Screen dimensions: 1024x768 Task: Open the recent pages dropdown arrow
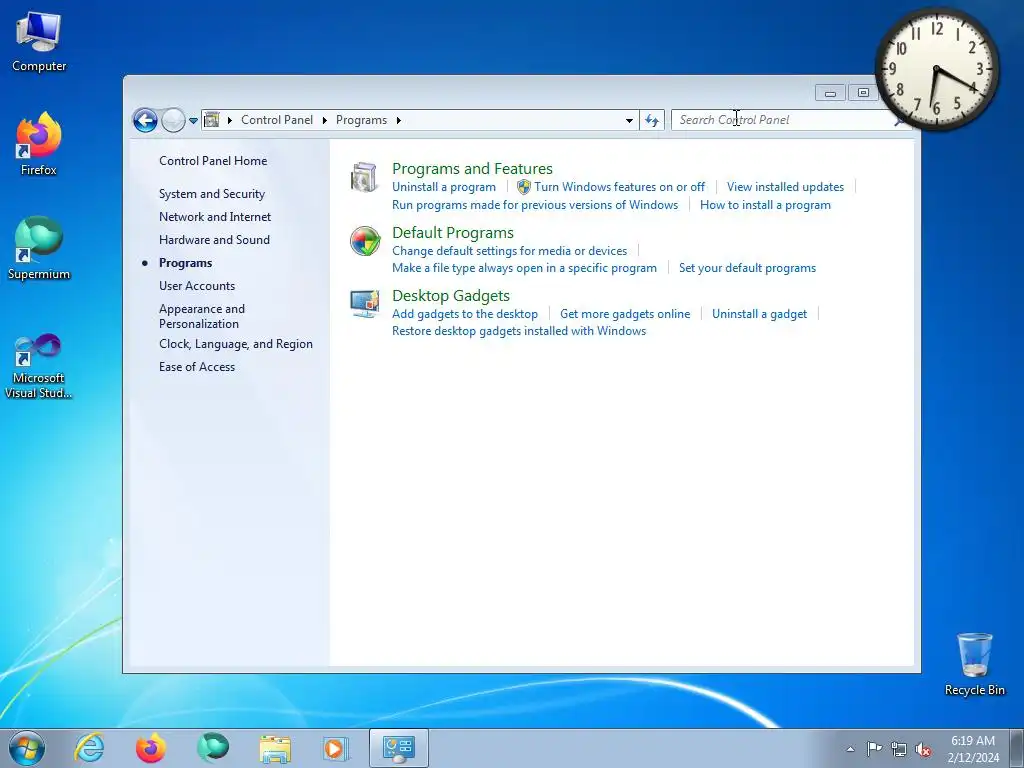[x=193, y=121]
